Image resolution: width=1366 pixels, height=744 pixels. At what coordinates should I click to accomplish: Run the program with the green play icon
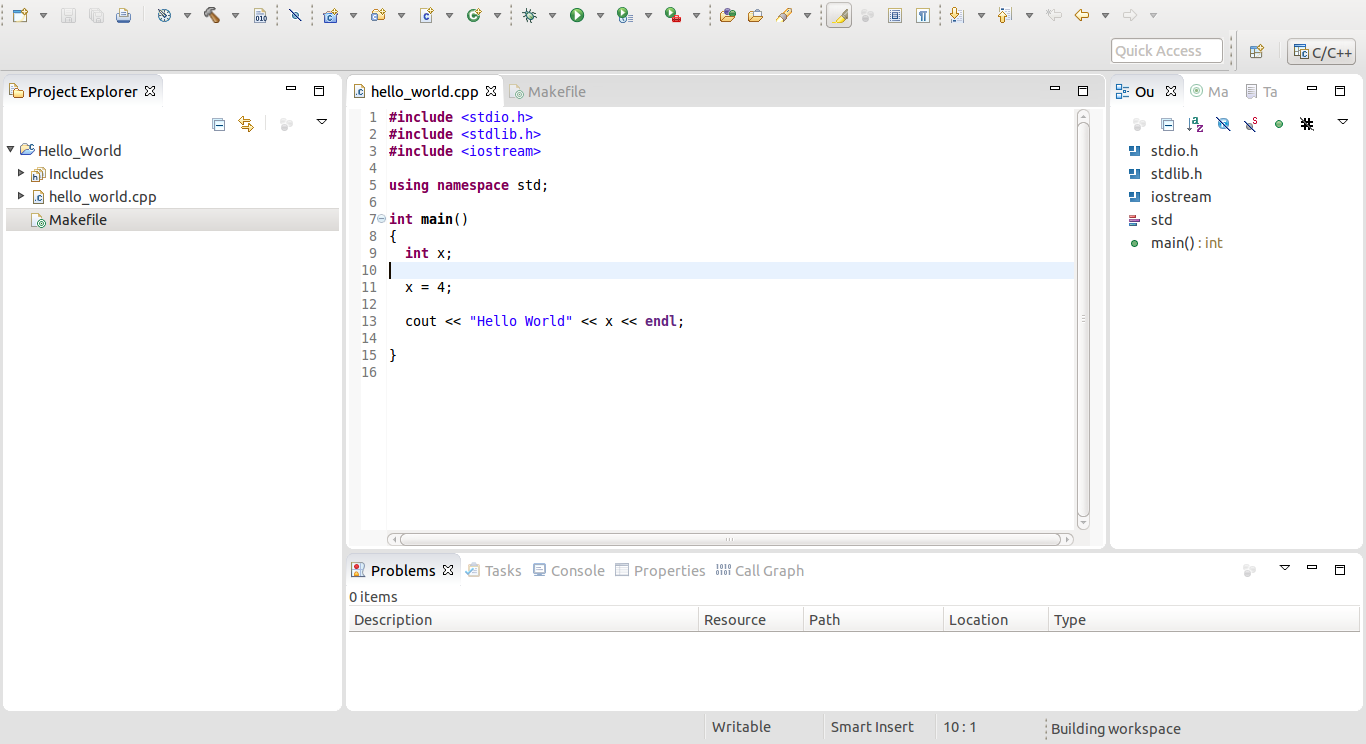click(x=577, y=15)
